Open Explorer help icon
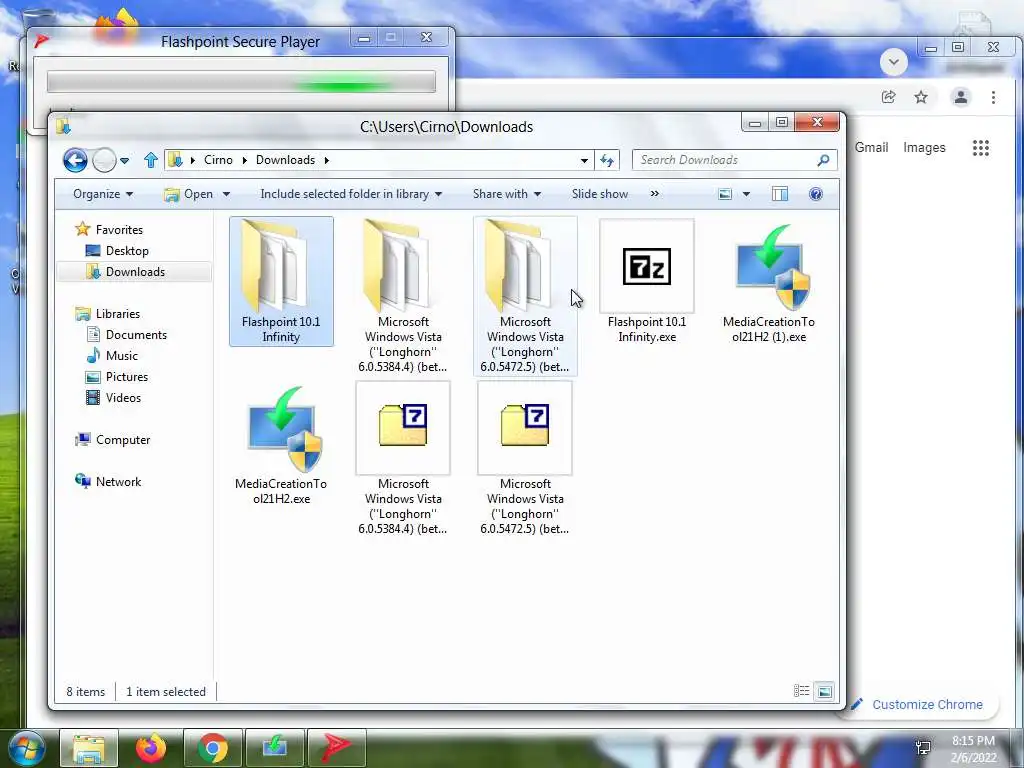Image resolution: width=1024 pixels, height=768 pixels. [816, 194]
